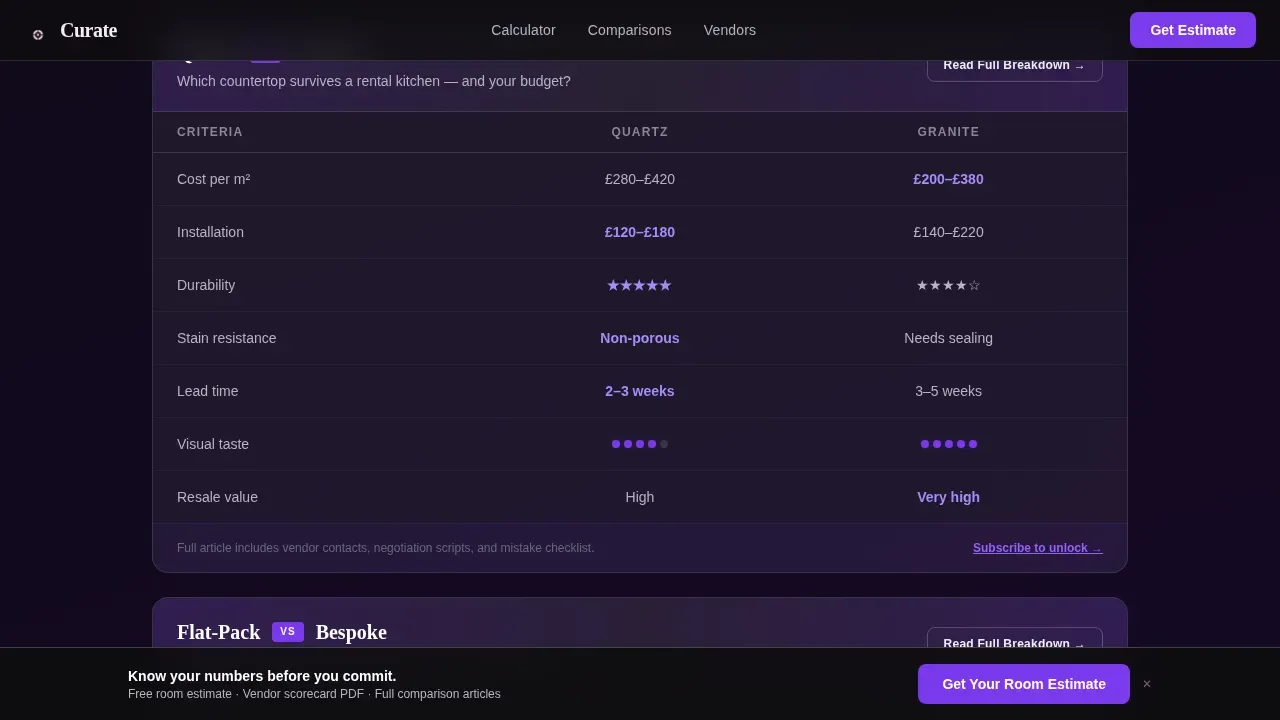This screenshot has width=1280, height=720.
Task: Click Get Your Room Estimate button
Action: (x=1024, y=684)
